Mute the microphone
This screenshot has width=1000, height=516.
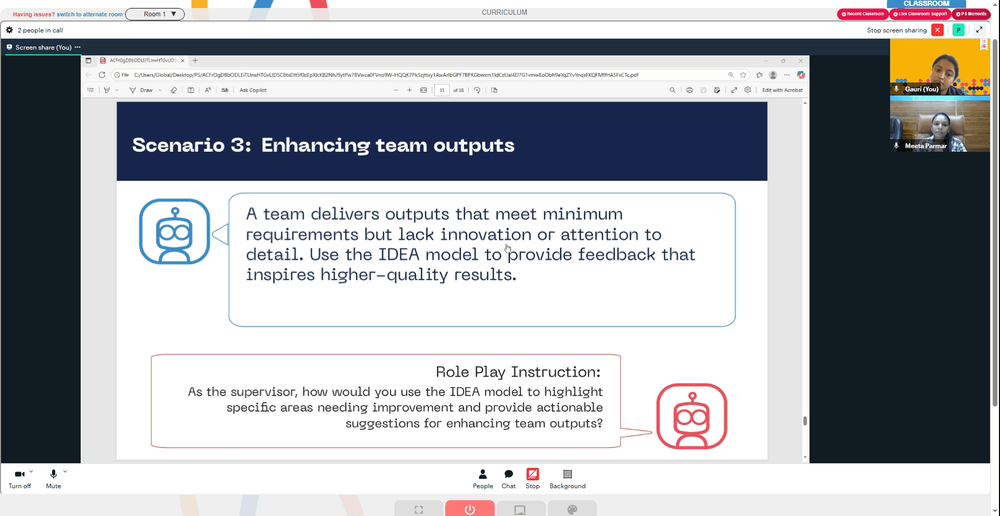54,478
